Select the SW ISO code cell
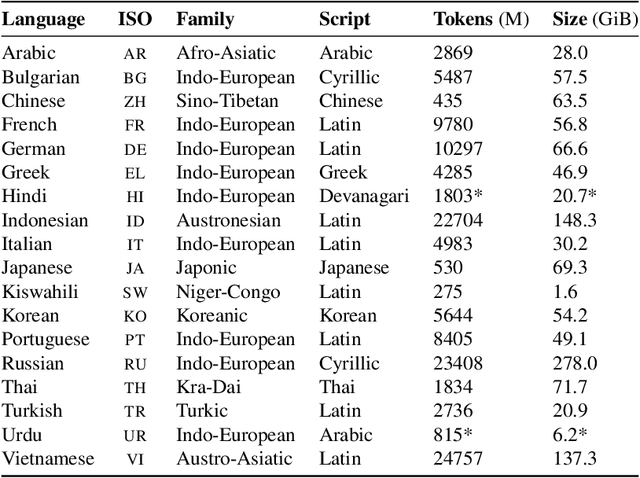The height and width of the screenshot is (478, 640). [x=134, y=292]
